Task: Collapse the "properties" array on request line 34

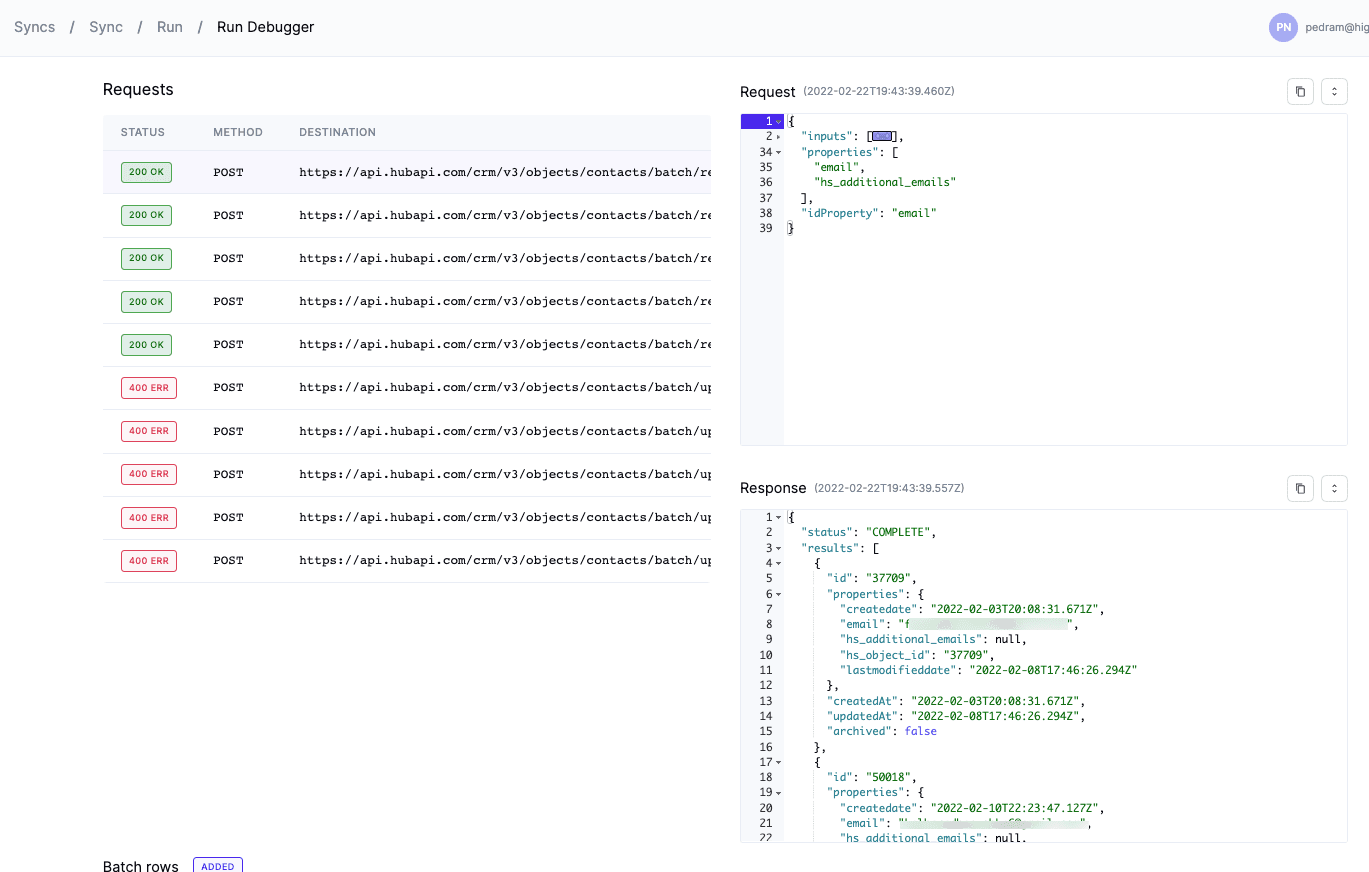Action: tap(778, 152)
